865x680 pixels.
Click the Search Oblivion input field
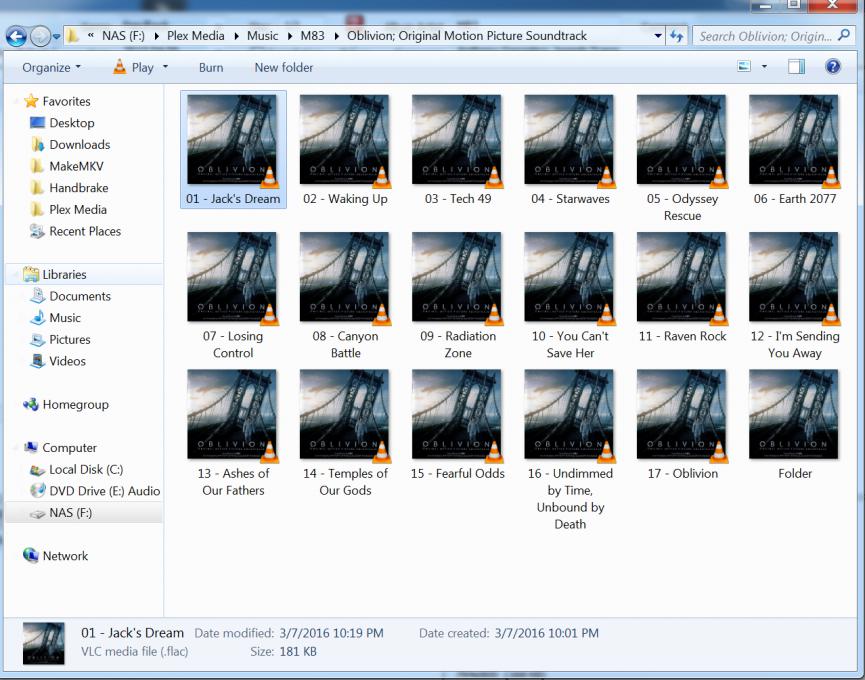click(765, 36)
